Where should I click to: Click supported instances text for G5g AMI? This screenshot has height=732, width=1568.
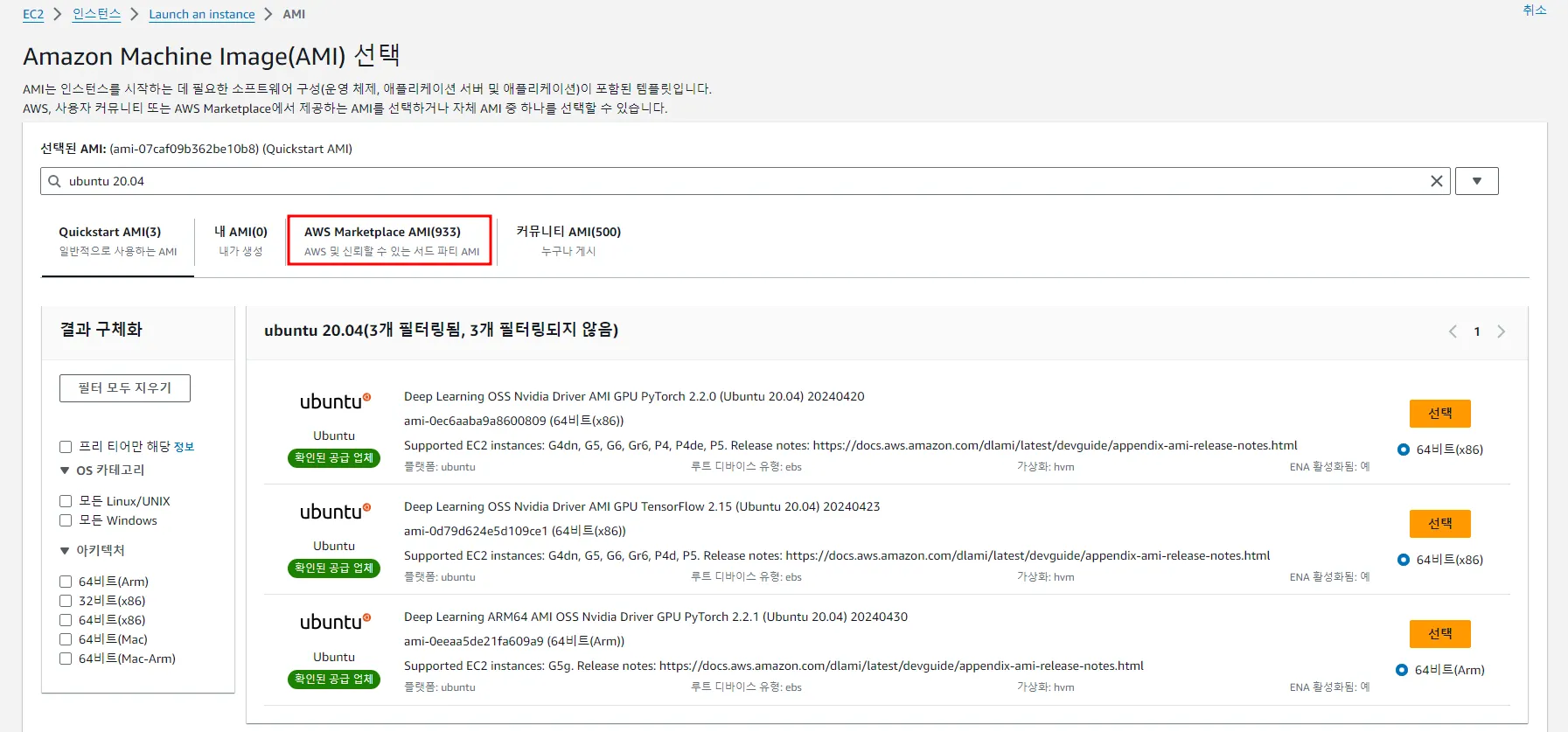pos(774,666)
